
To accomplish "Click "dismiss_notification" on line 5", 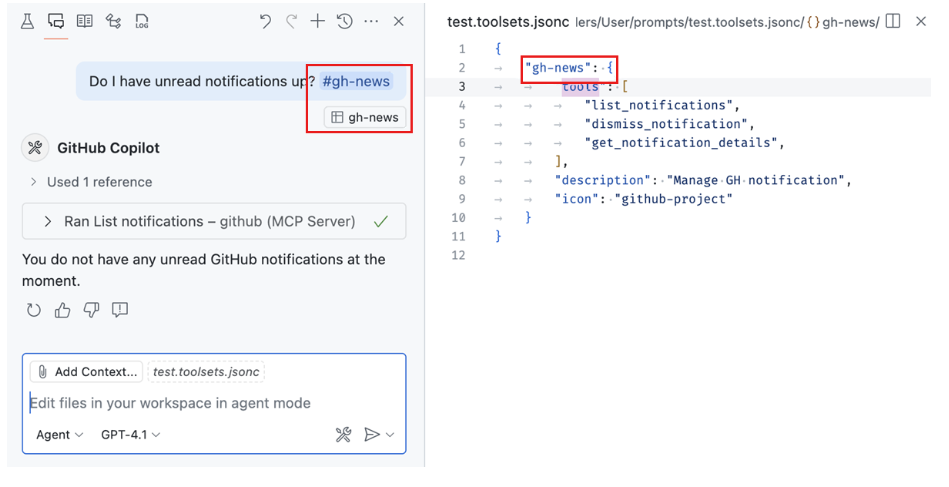I will tap(665, 124).
